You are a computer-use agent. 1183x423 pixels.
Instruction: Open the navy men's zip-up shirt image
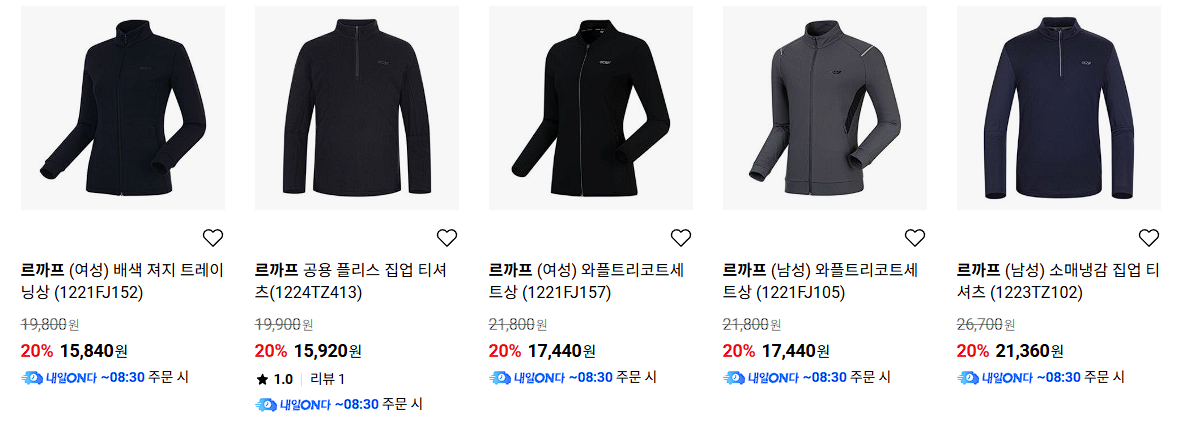click(x=1059, y=108)
